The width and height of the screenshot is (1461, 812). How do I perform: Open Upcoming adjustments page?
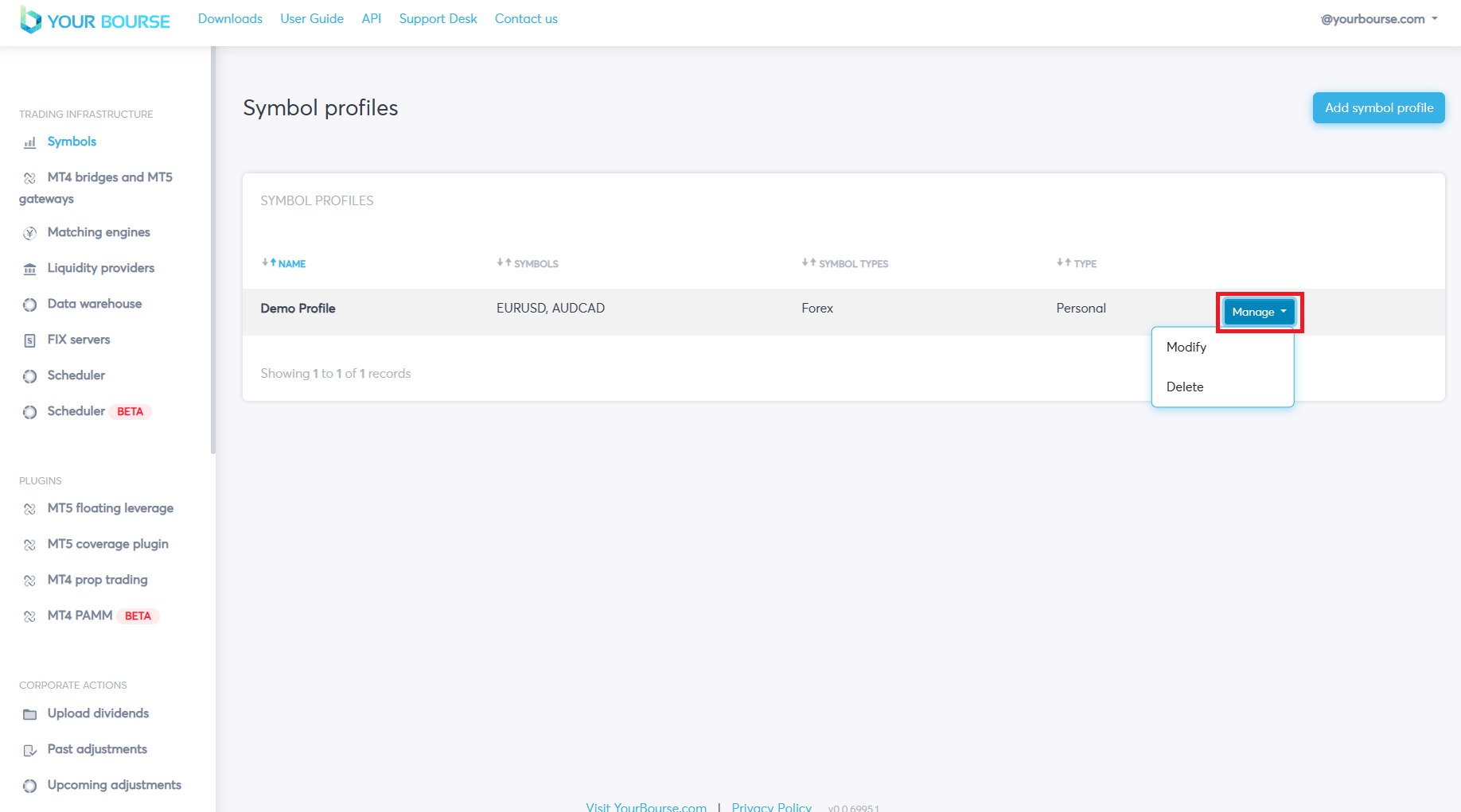[115, 785]
